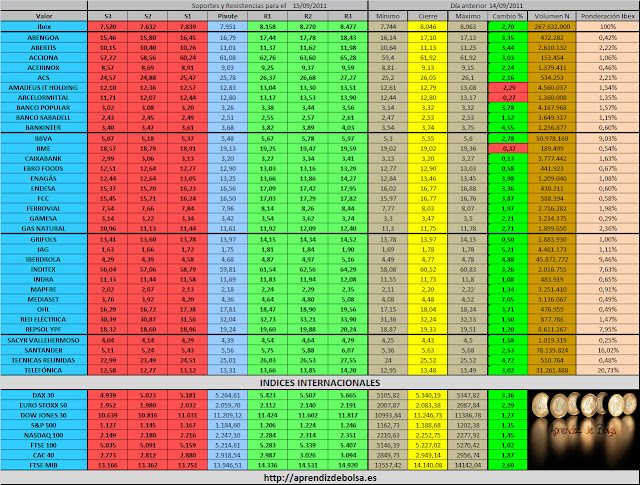
Task: Select the 'Valor' column header
Action: pos(44,16)
